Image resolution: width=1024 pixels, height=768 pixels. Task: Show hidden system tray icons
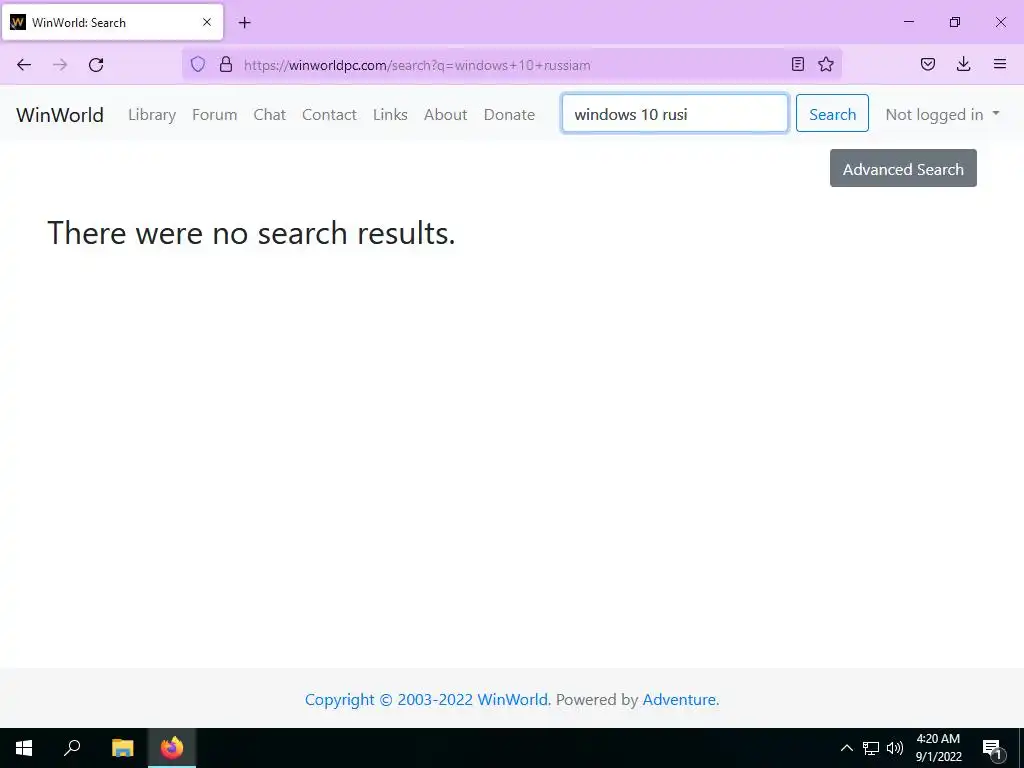point(846,748)
